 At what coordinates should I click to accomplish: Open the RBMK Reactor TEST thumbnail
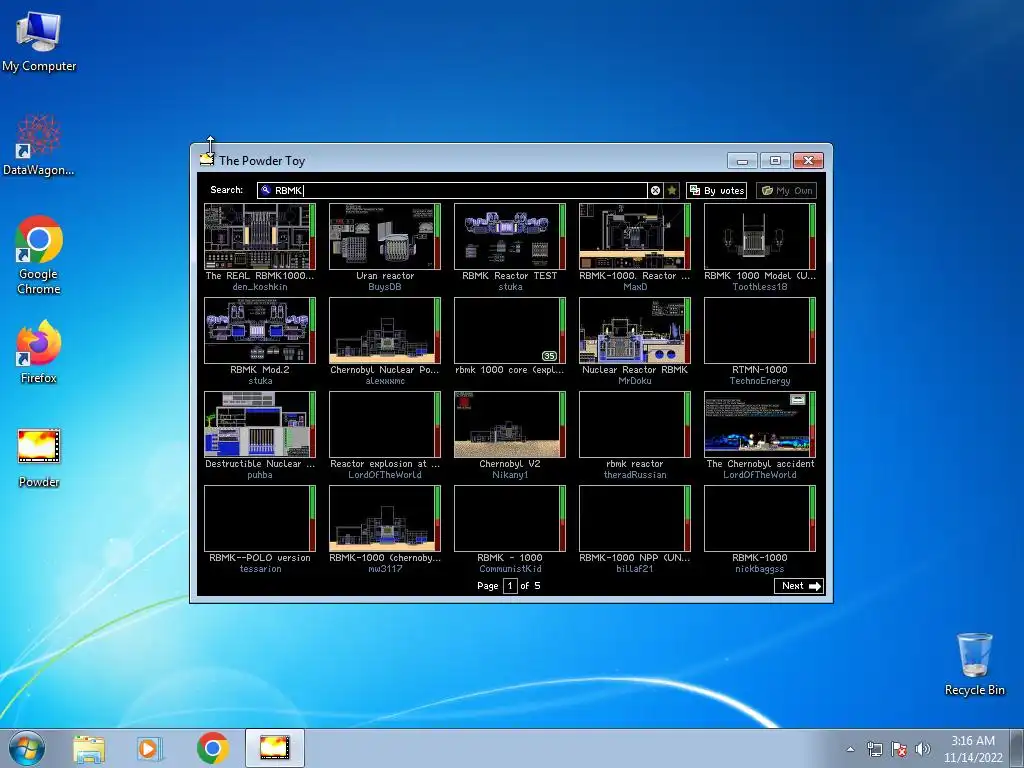[x=509, y=236]
